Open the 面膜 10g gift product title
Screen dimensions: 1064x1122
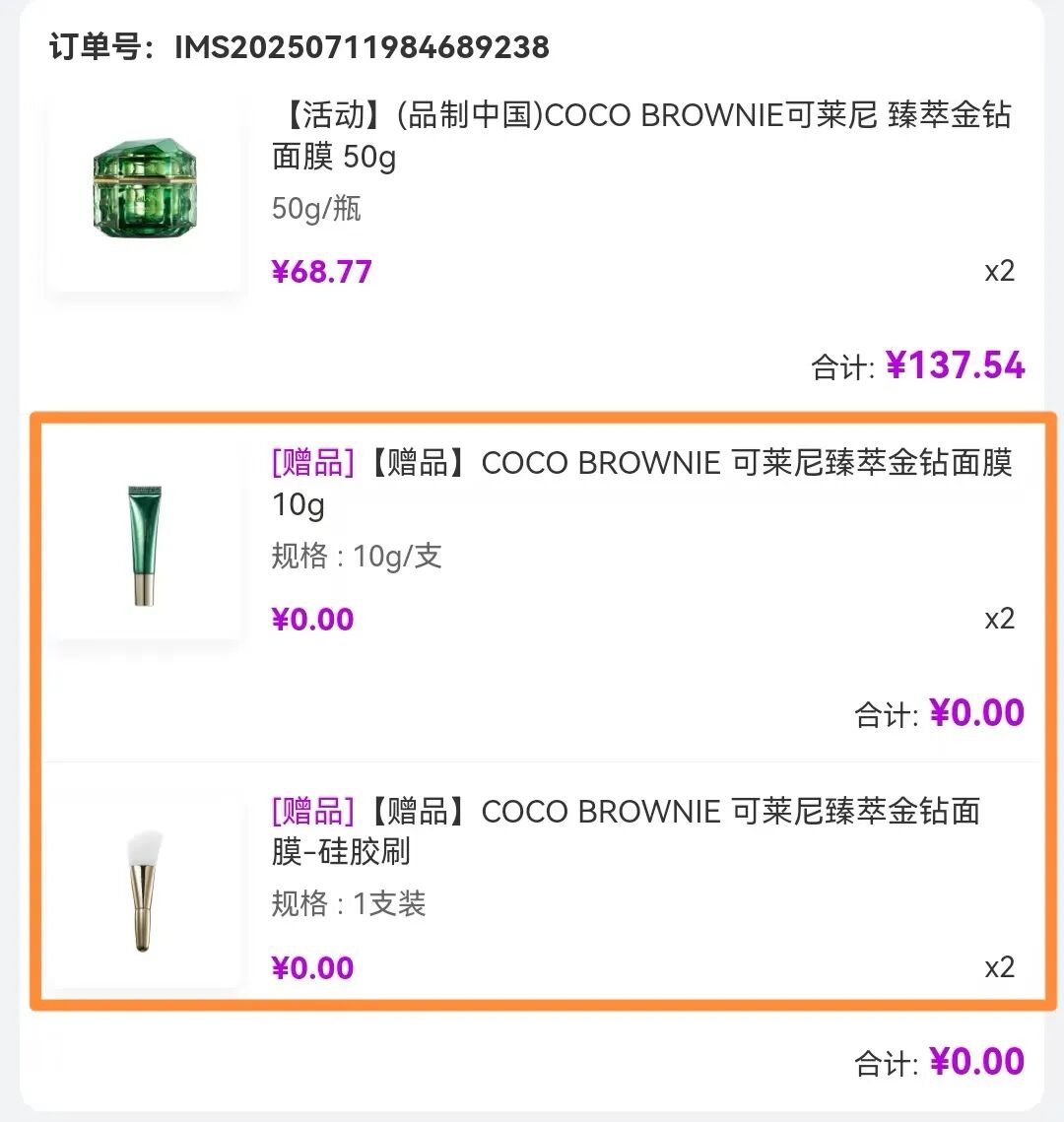pyautogui.click(x=641, y=483)
